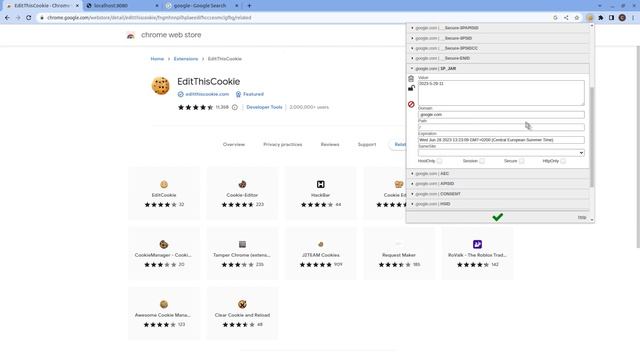Switch to the Google Search browser tab
This screenshot has width=640, height=360.
[x=202, y=6]
